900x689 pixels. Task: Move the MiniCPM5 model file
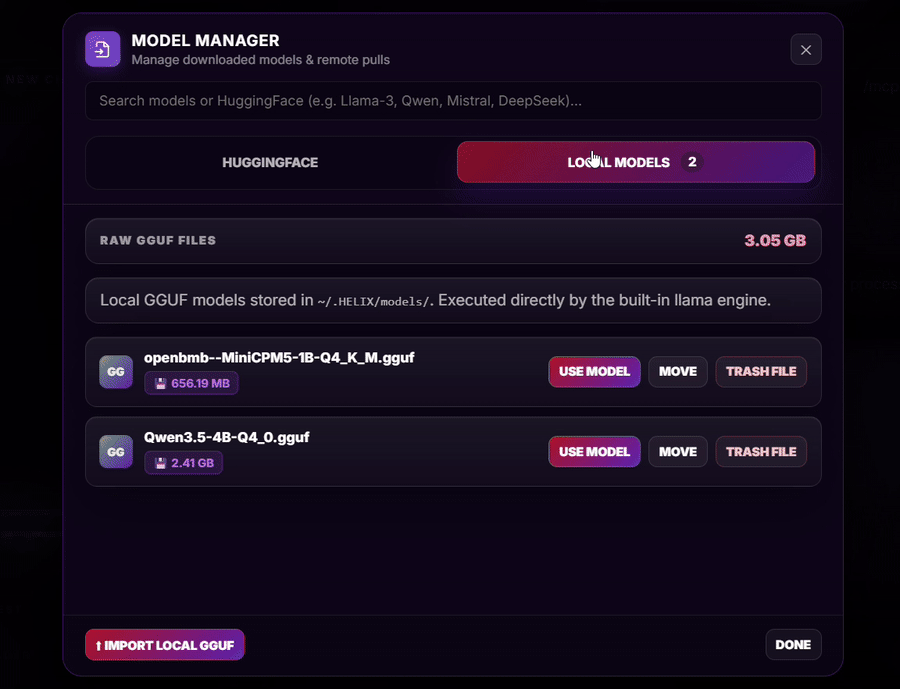tap(678, 372)
